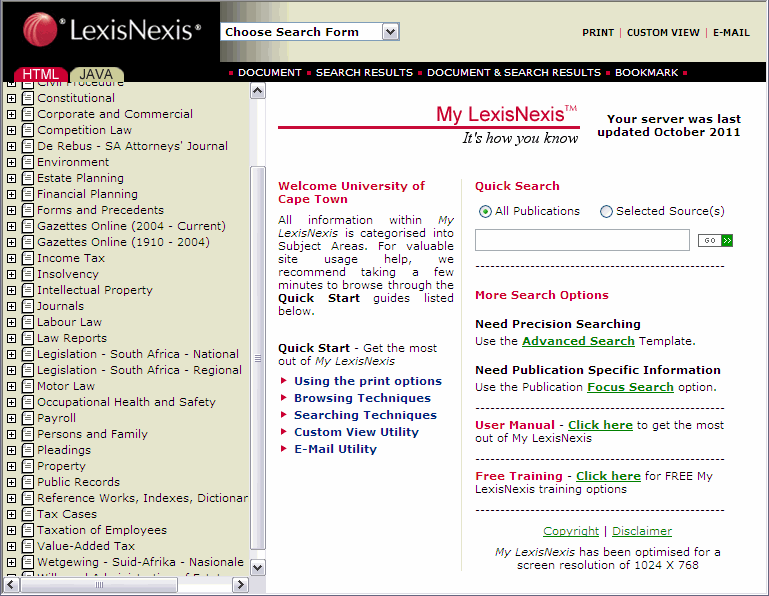
Task: Expand the Intellectual Property node
Action: (11, 290)
